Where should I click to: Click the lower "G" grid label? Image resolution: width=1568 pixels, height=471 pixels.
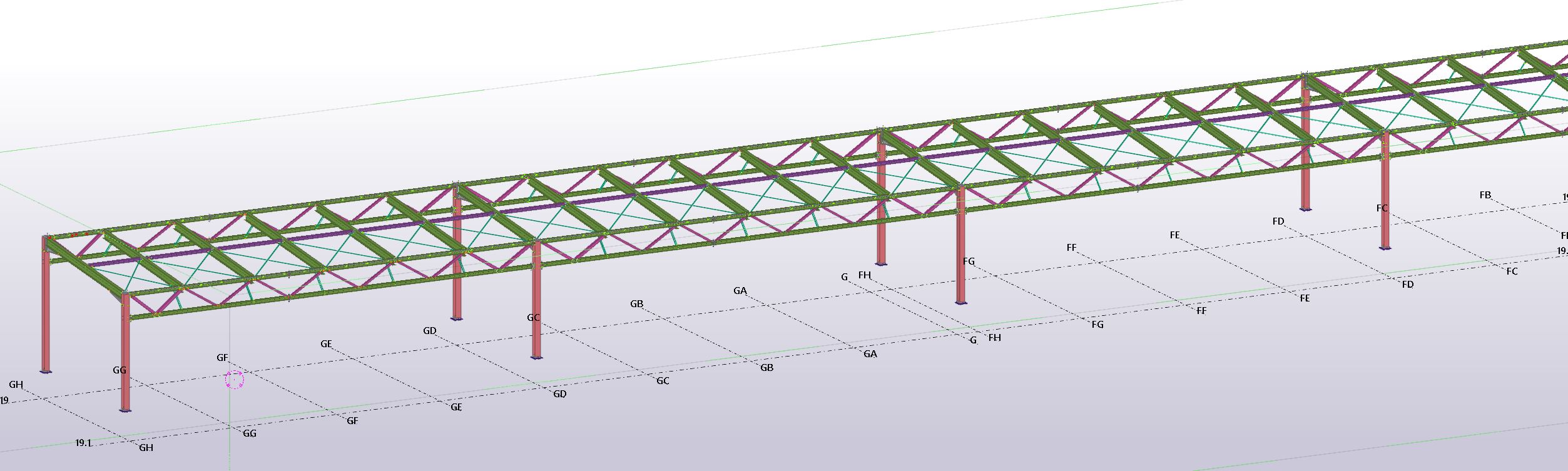973,340
